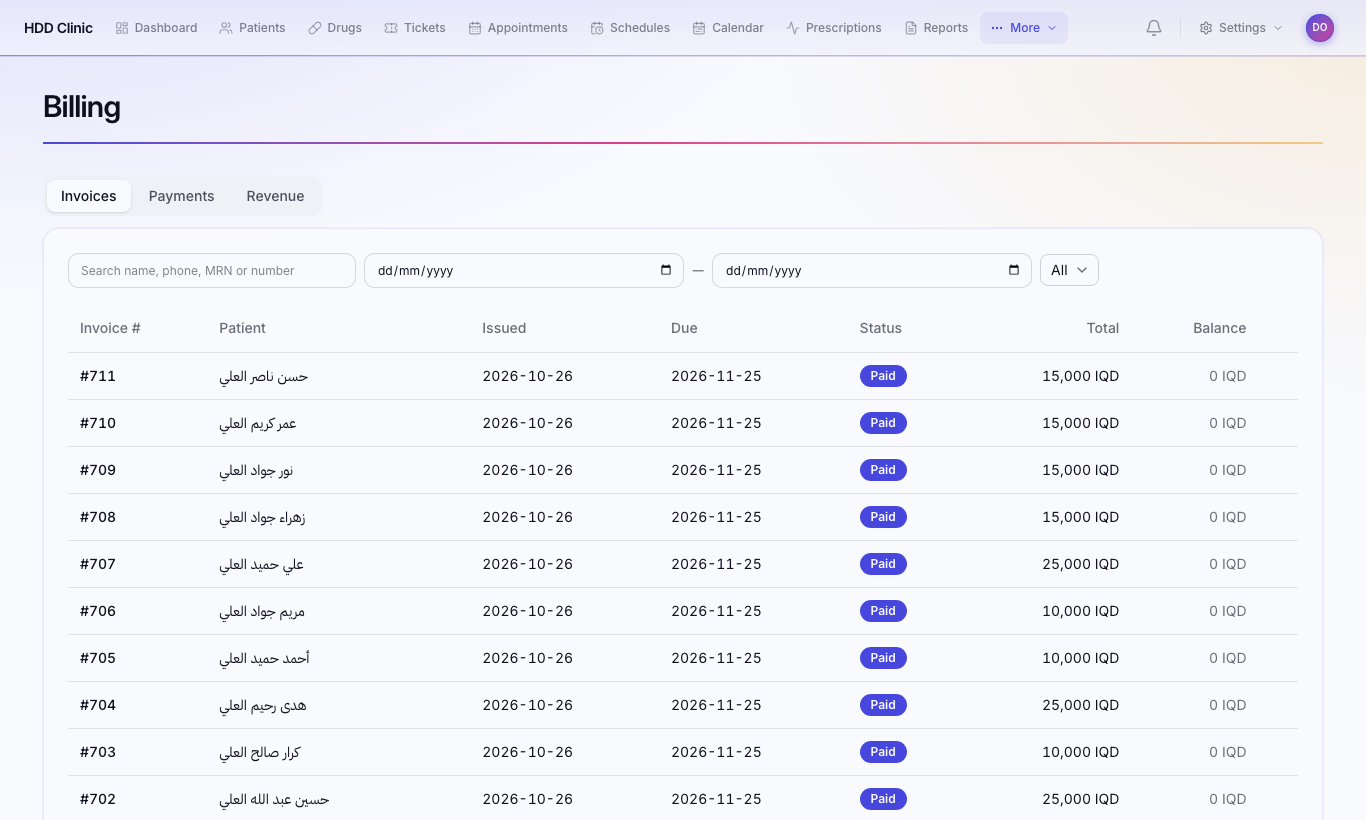Viewport: 1366px width, 820px height.
Task: Switch to the Revenue tab
Action: (x=275, y=196)
